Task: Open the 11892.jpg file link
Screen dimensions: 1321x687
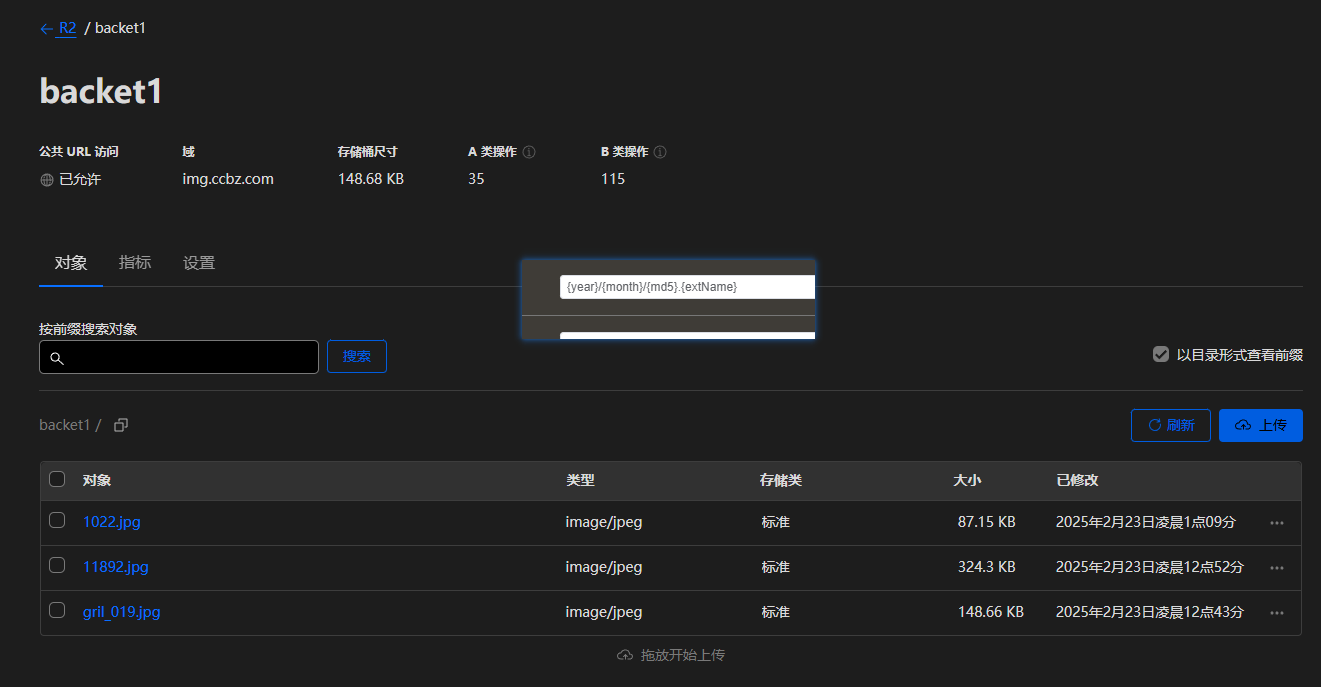Action: point(115,567)
